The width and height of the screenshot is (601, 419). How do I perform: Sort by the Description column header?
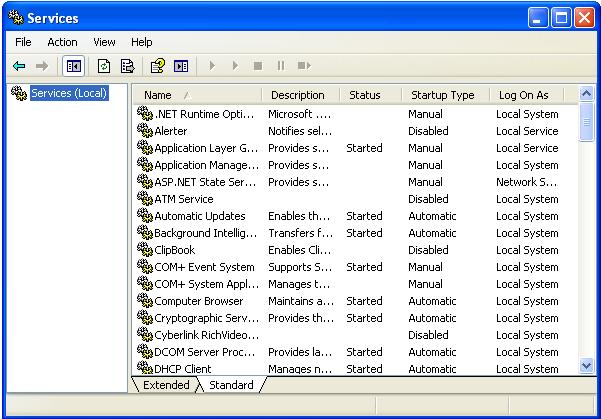pyautogui.click(x=301, y=95)
